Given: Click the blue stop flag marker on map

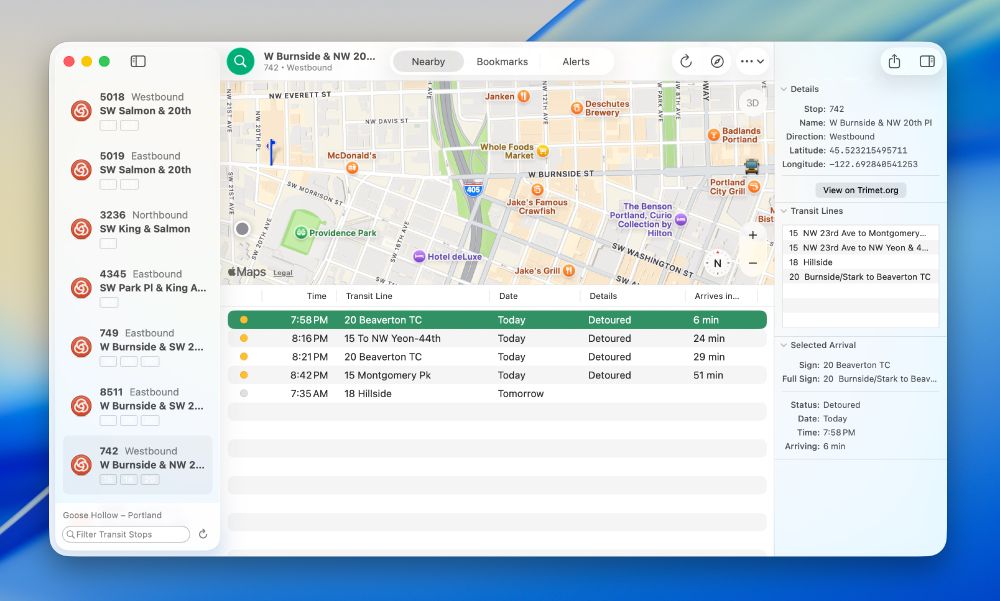Looking at the screenshot, I should [x=272, y=152].
